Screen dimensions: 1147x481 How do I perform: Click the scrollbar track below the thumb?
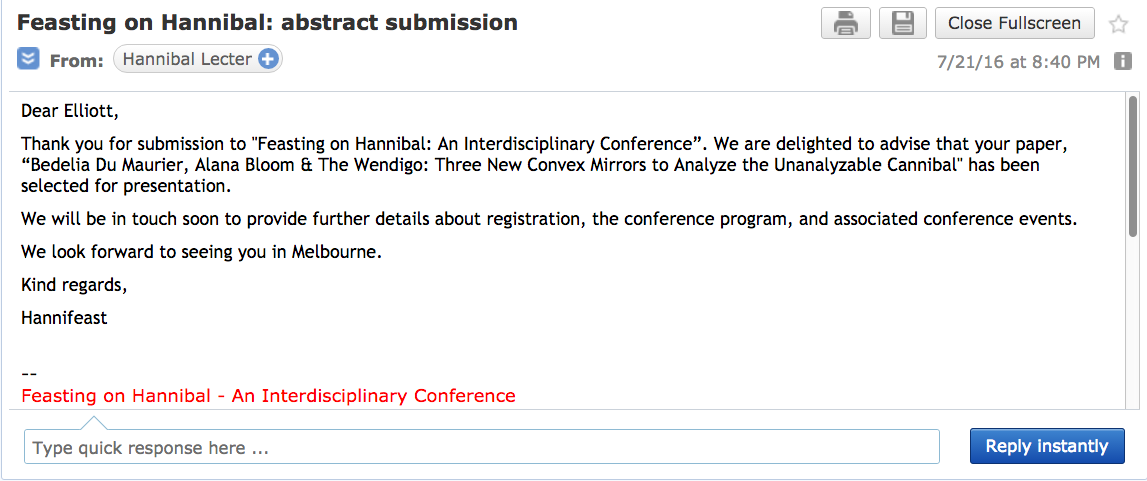pyautogui.click(x=1132, y=322)
